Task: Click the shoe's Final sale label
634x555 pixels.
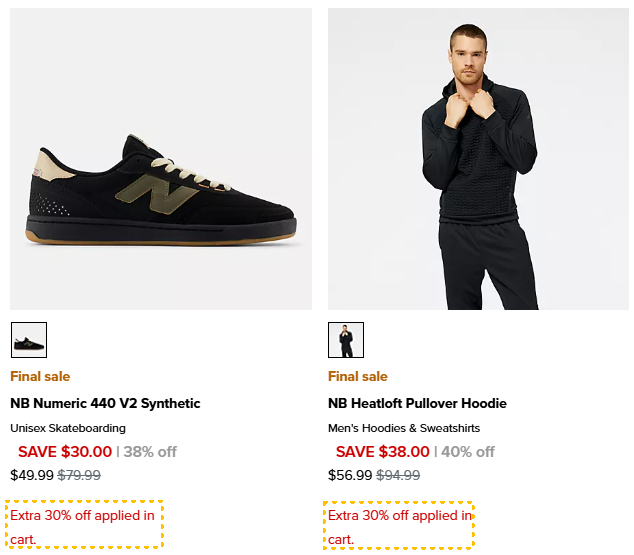Action: 40,377
